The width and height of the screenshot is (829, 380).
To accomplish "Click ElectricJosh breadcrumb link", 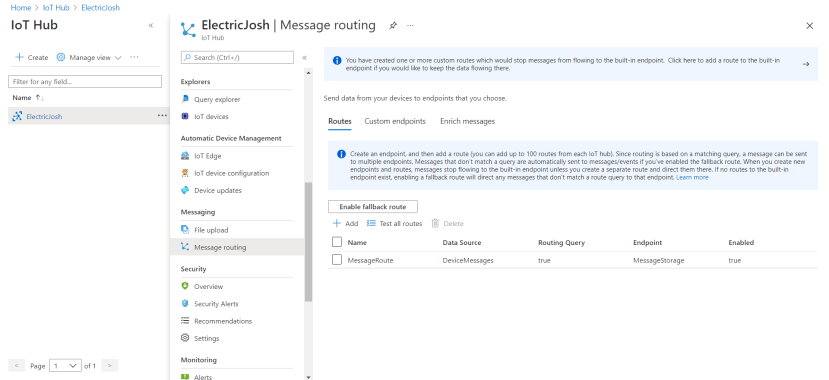I will [x=100, y=8].
